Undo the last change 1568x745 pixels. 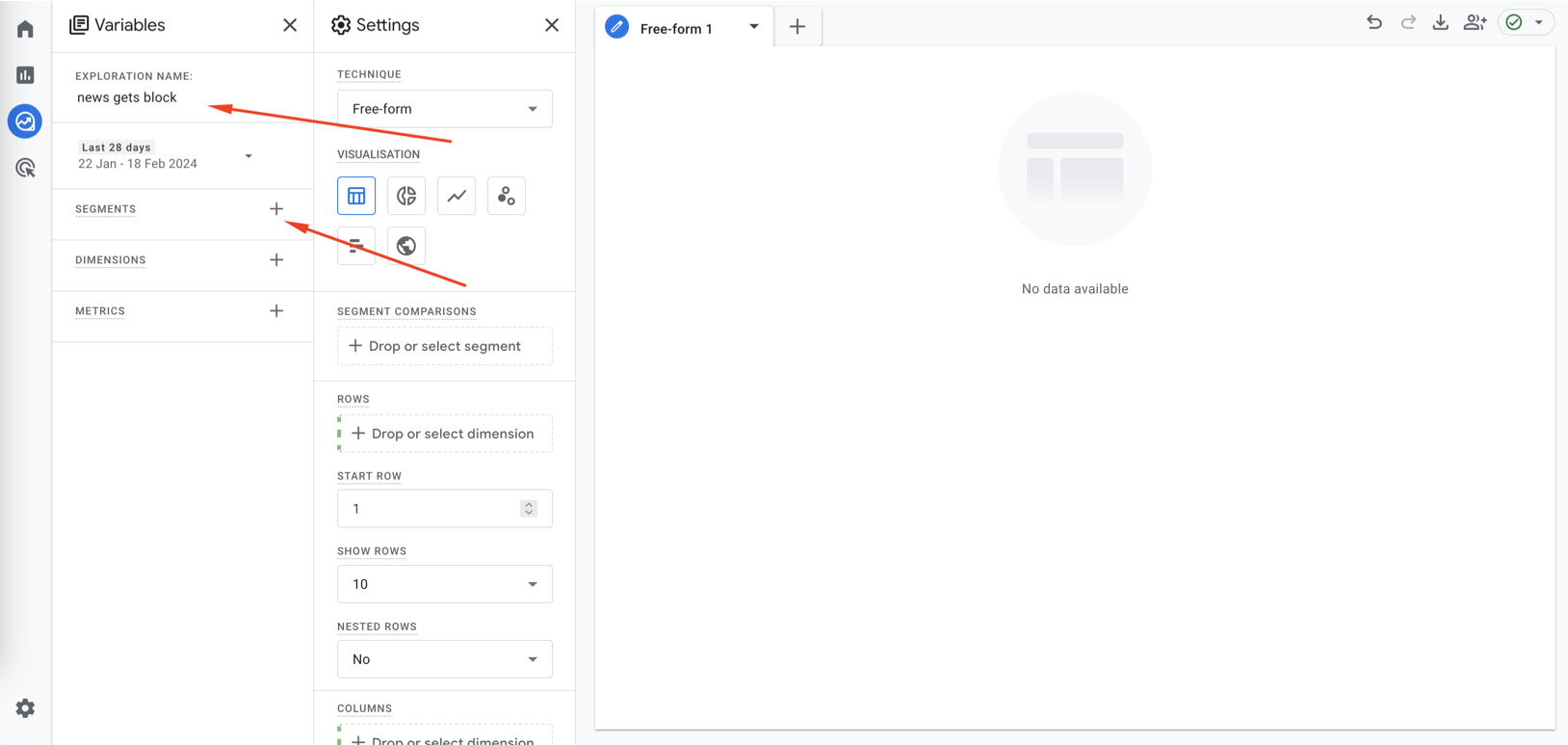click(x=1374, y=22)
